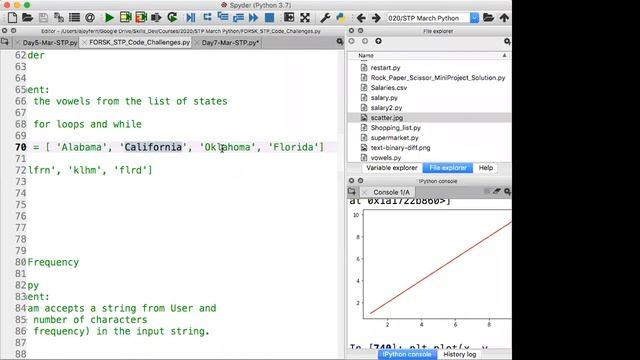Click the Step return icon

238,18
